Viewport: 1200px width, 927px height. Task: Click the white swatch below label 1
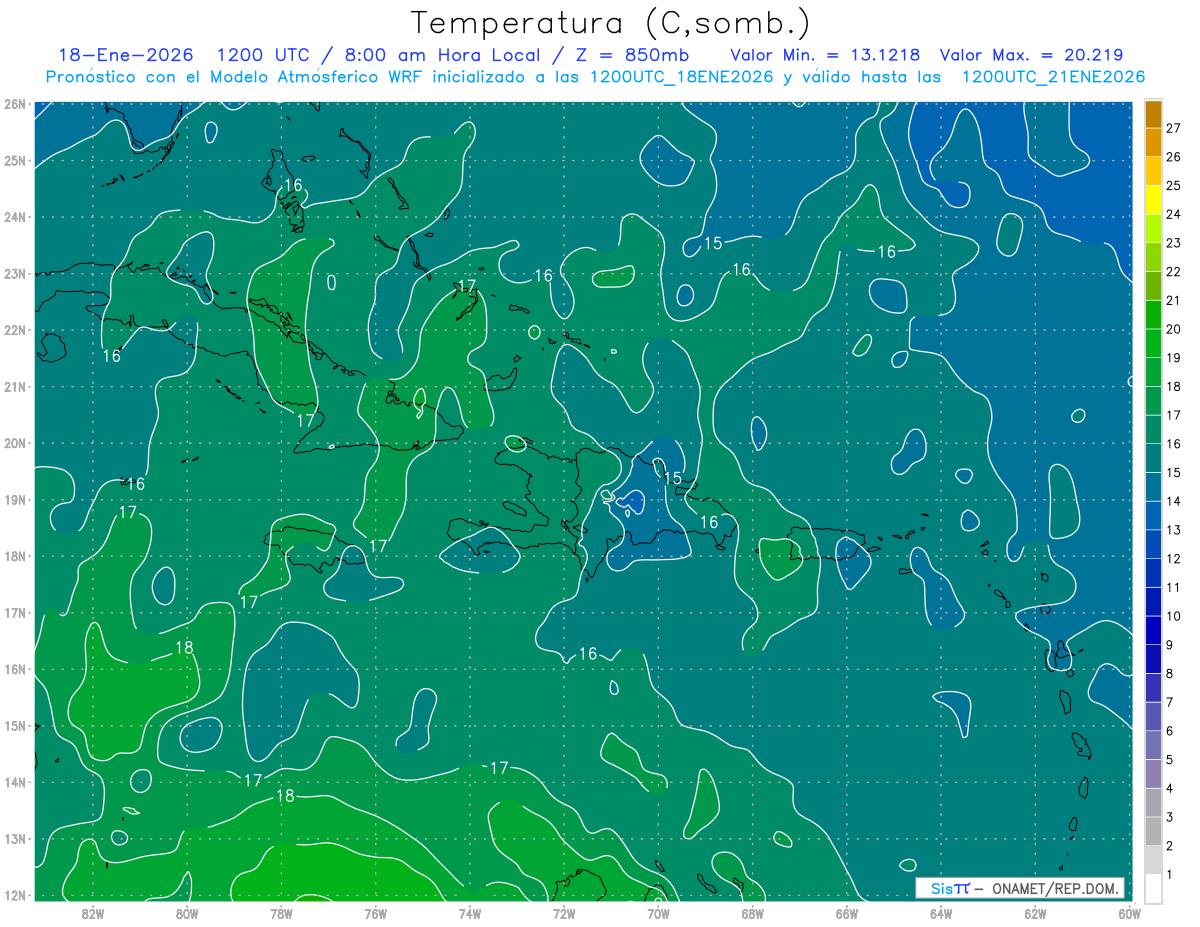click(1153, 888)
